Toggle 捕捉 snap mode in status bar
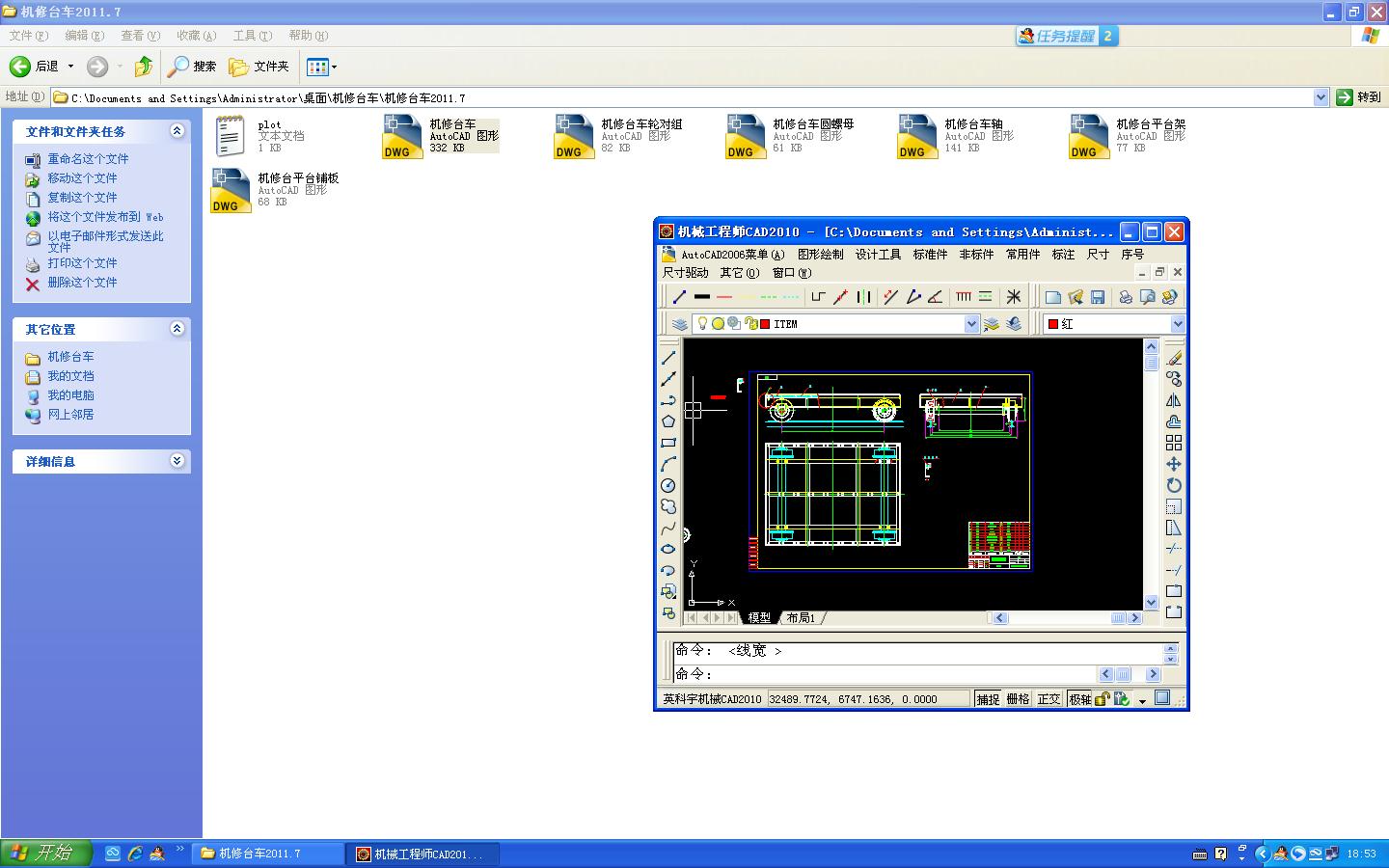This screenshot has width=1389, height=868. point(988,699)
